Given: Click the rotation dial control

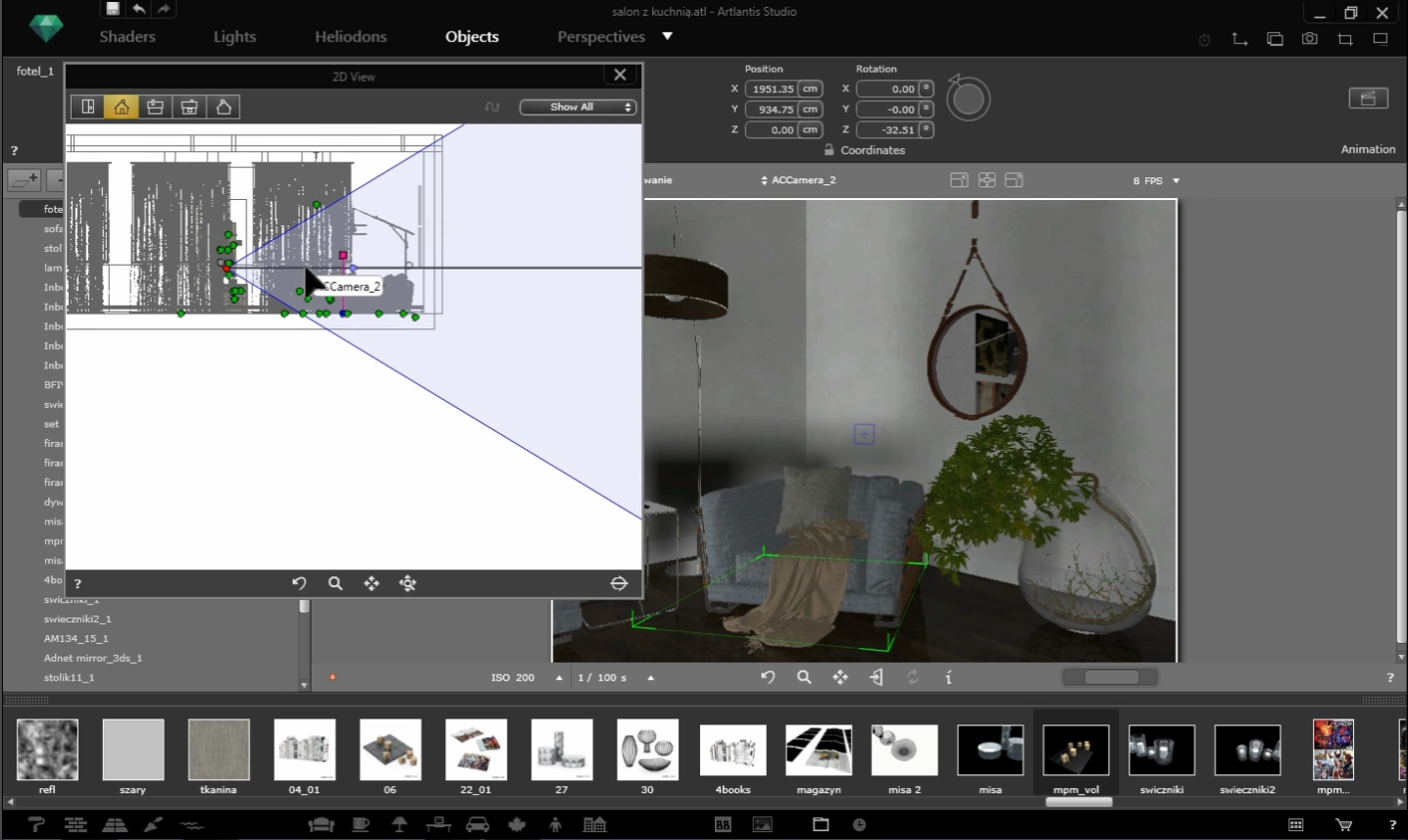Looking at the screenshot, I should coord(968,99).
